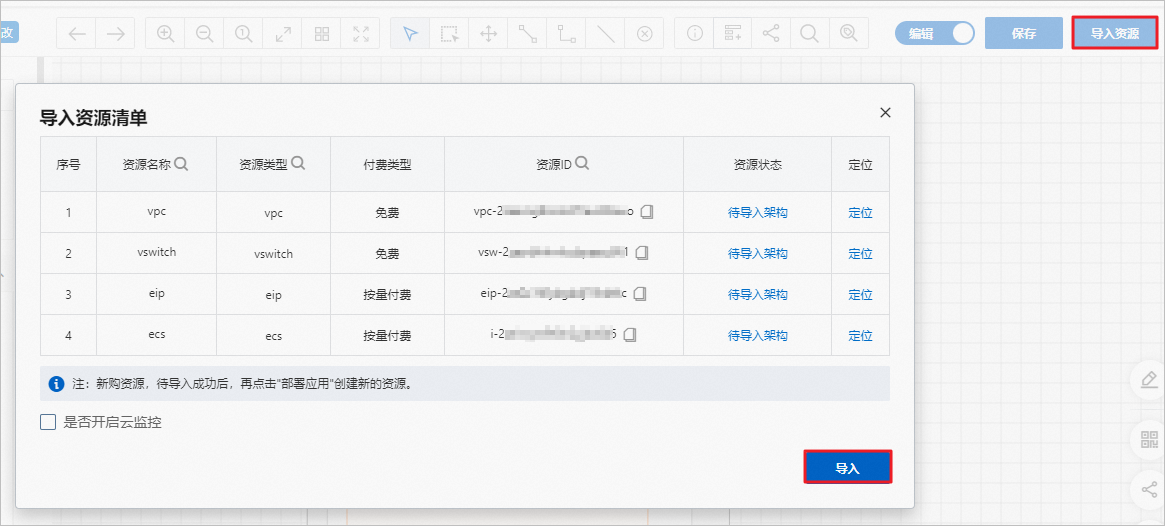Click 待导入架构 status in eip row

(758, 294)
